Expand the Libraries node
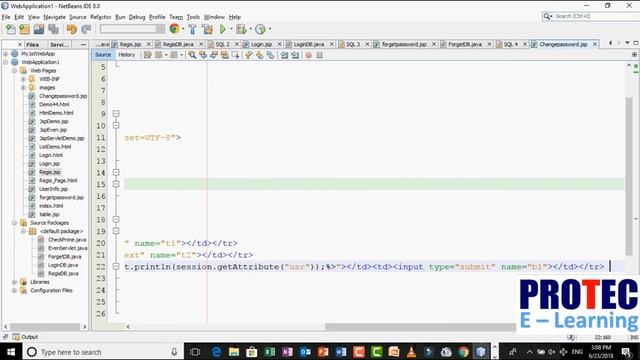640x360 pixels. click(x=14, y=282)
